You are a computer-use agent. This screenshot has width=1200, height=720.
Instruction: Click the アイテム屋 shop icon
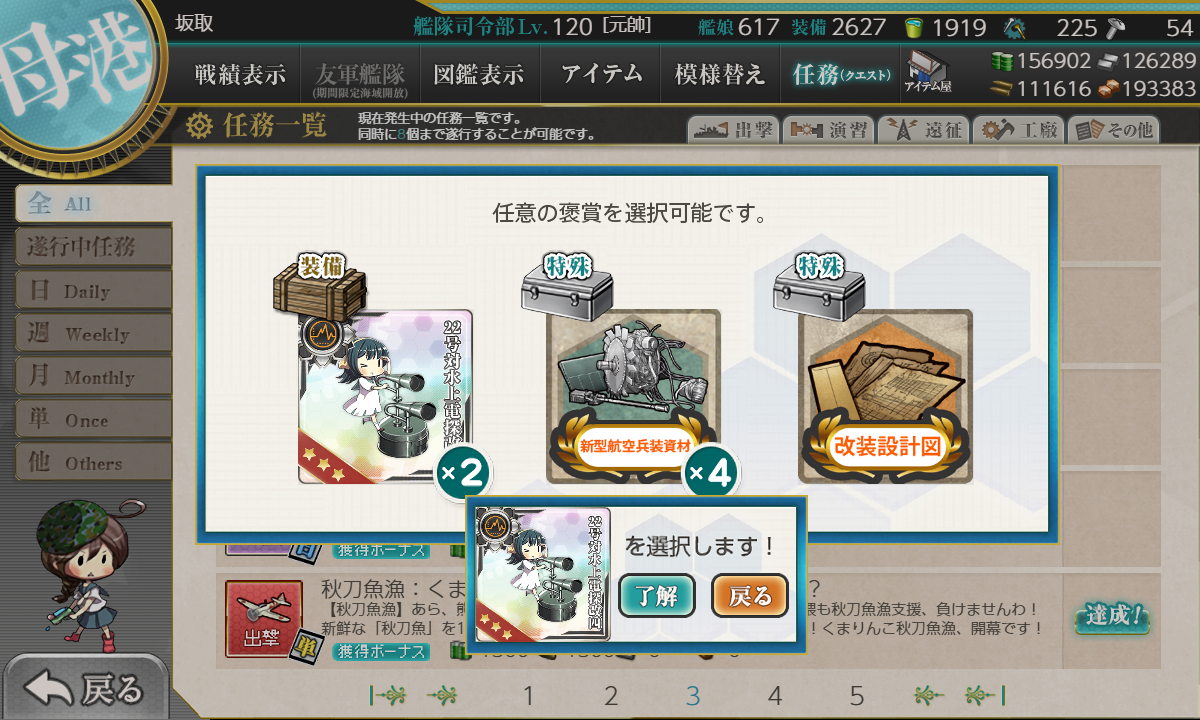[x=928, y=74]
